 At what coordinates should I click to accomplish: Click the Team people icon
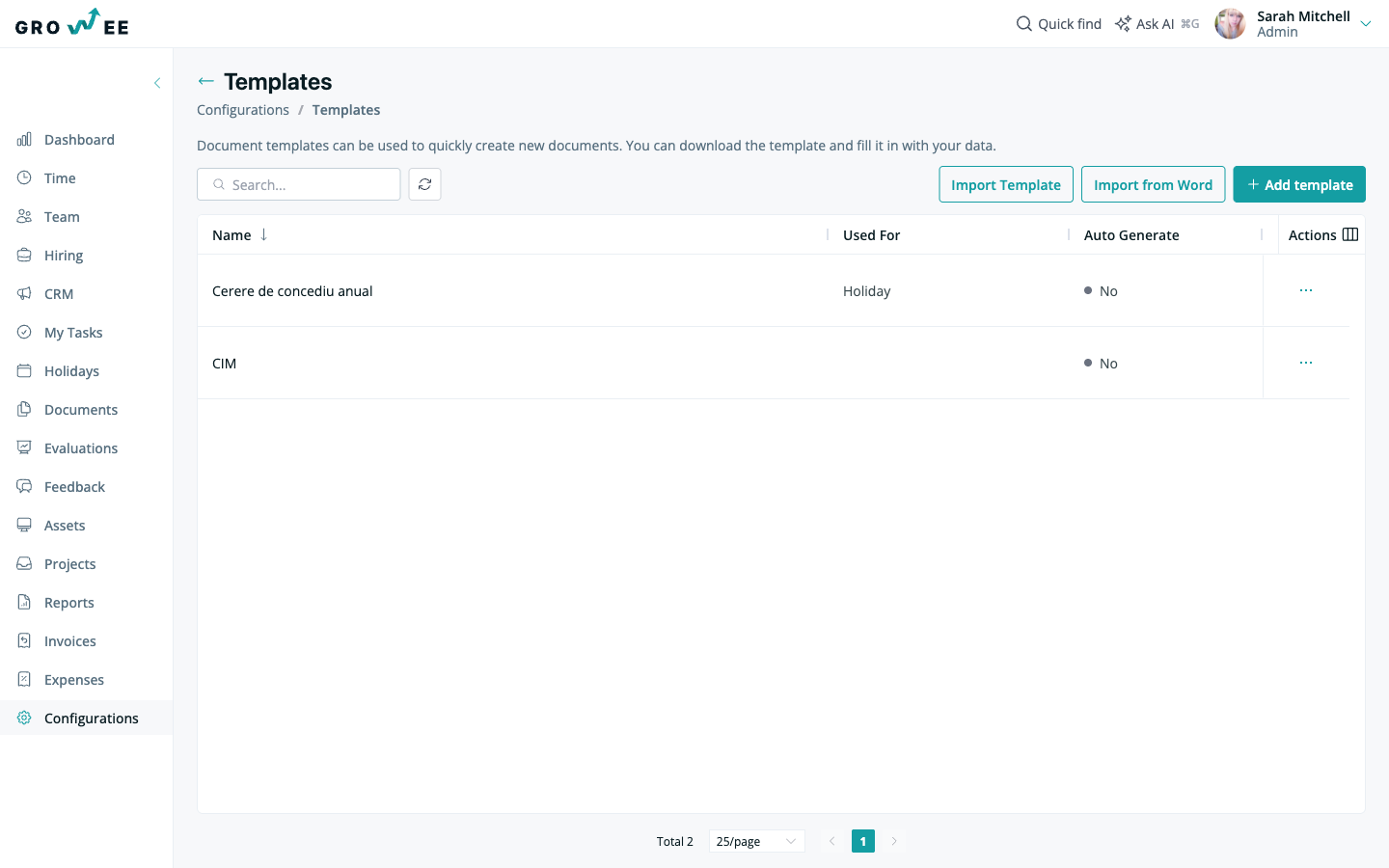[24, 216]
